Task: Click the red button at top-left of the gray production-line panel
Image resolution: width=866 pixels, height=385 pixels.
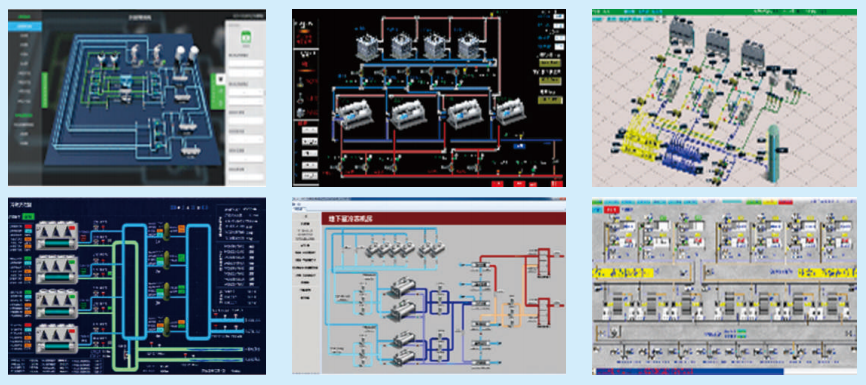Action: 611,210
